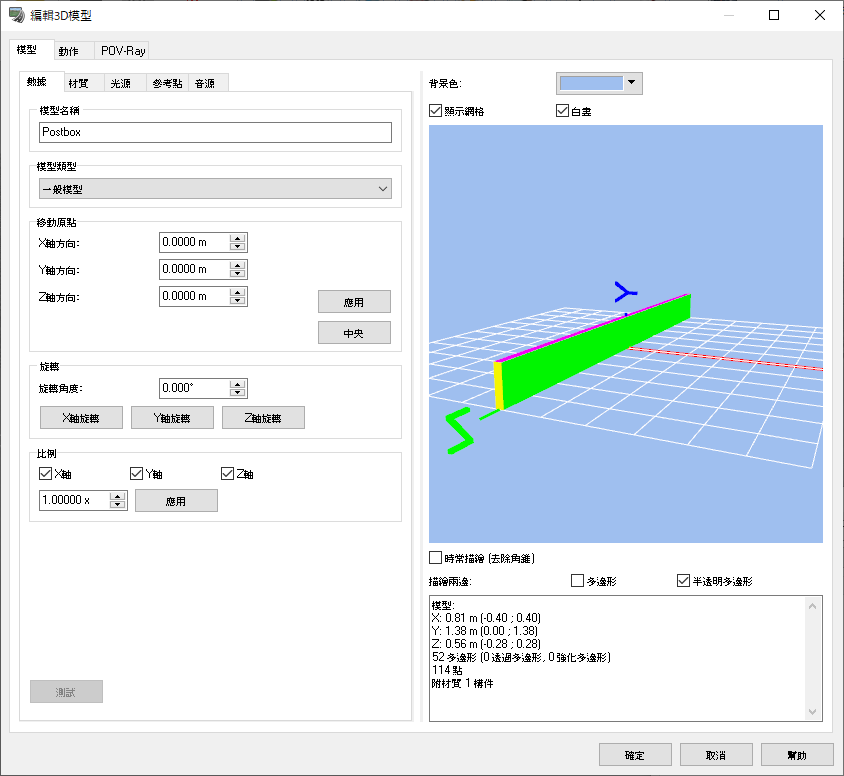Increase 旋轉角度 with the up spinner arrow

pos(238,384)
